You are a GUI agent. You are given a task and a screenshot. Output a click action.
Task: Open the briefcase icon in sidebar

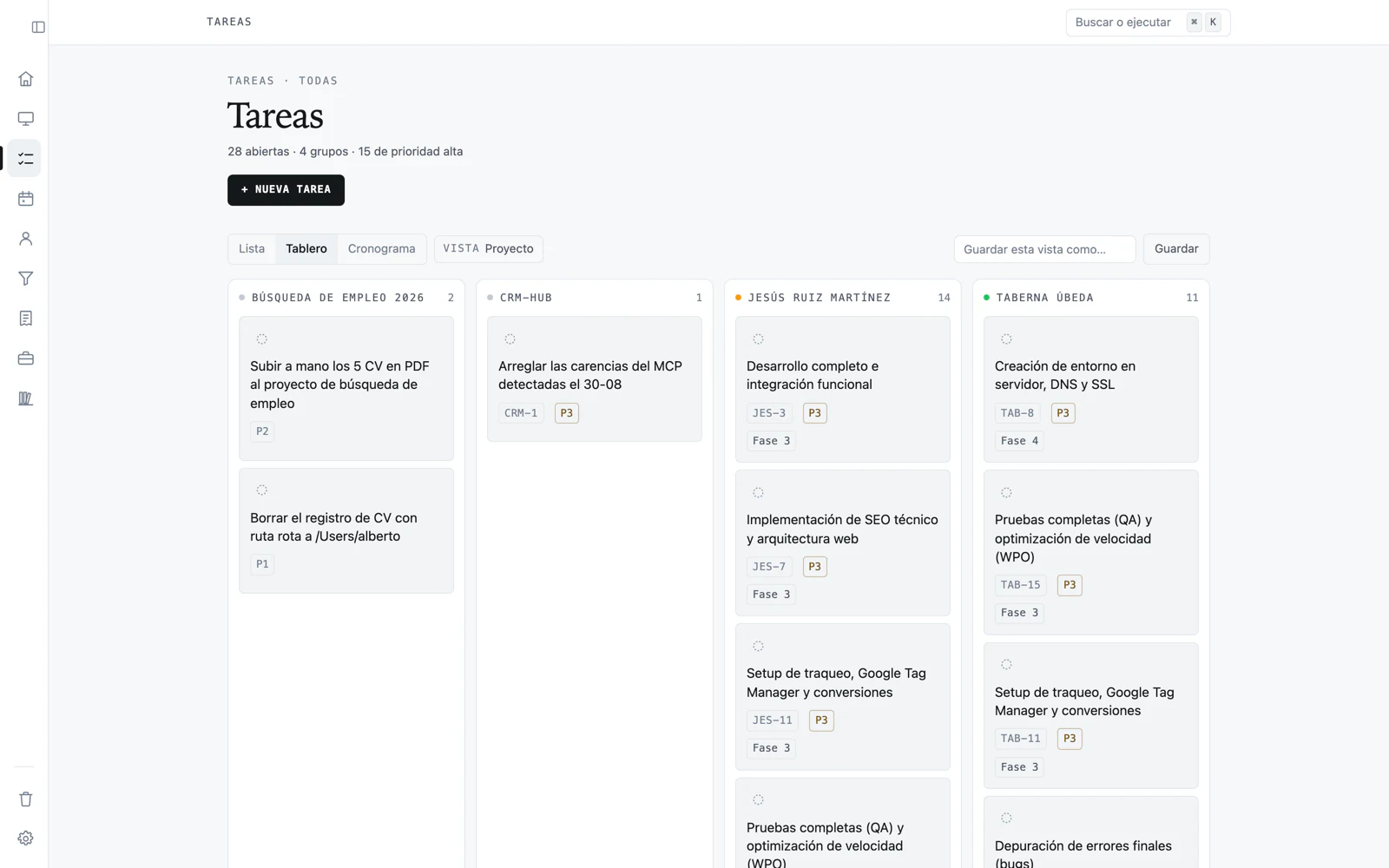(x=26, y=358)
